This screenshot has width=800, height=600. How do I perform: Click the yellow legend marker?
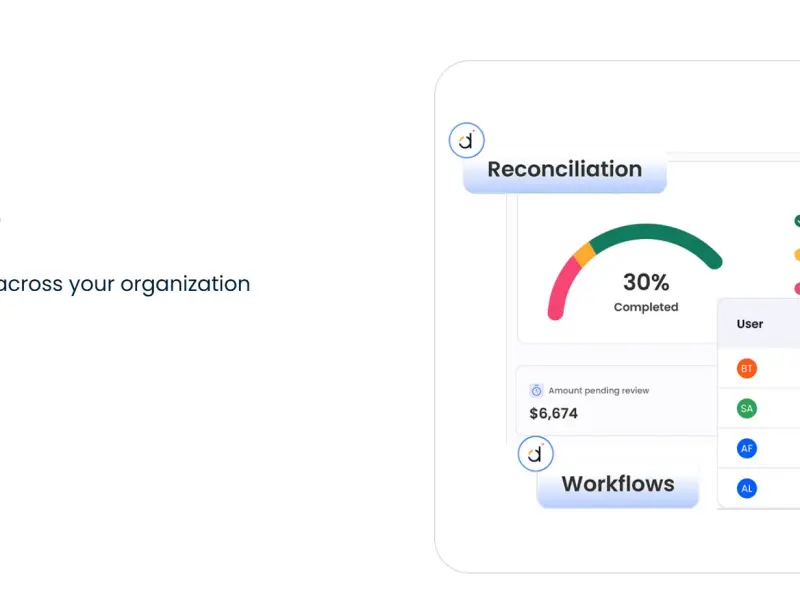(797, 255)
